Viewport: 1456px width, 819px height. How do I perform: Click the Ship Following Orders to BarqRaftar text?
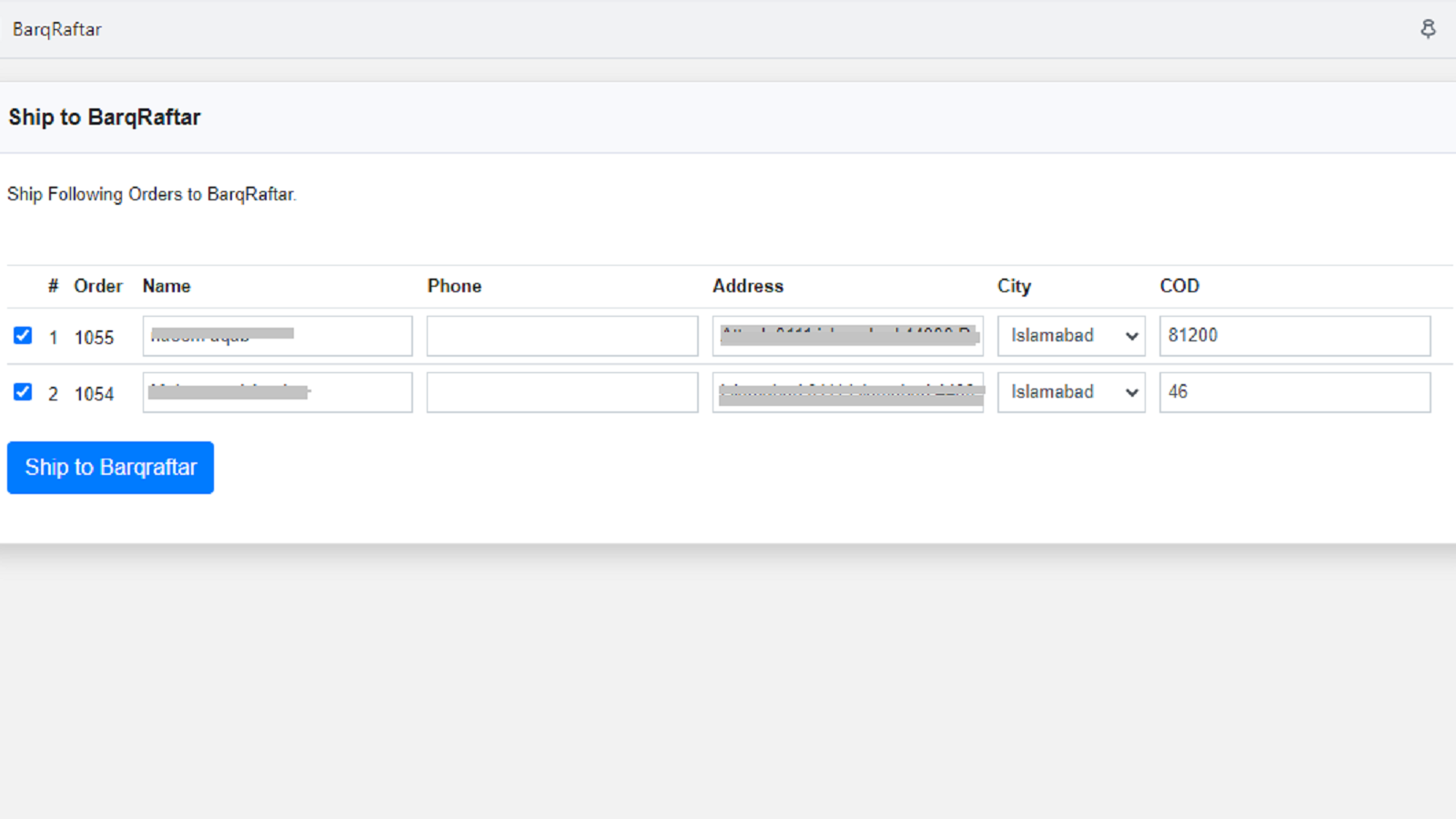tap(152, 194)
